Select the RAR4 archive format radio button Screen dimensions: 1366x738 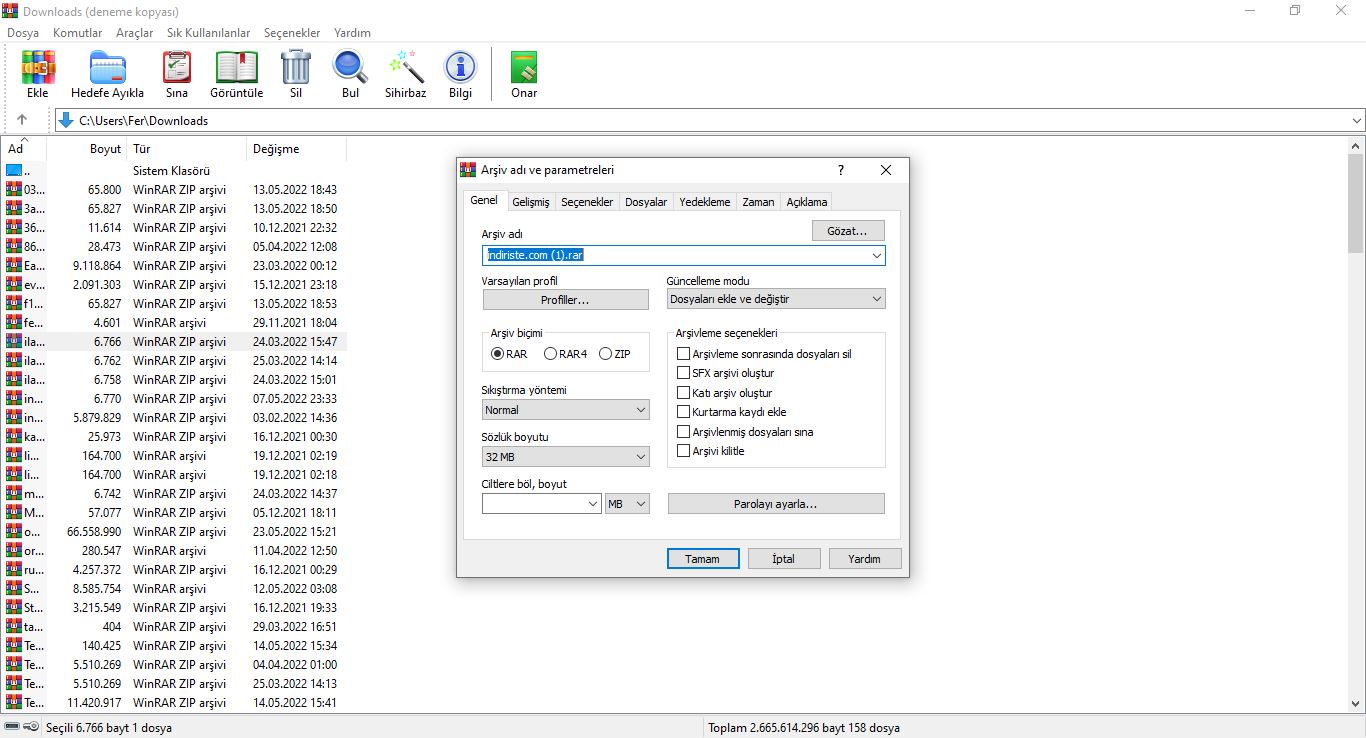[x=550, y=354]
